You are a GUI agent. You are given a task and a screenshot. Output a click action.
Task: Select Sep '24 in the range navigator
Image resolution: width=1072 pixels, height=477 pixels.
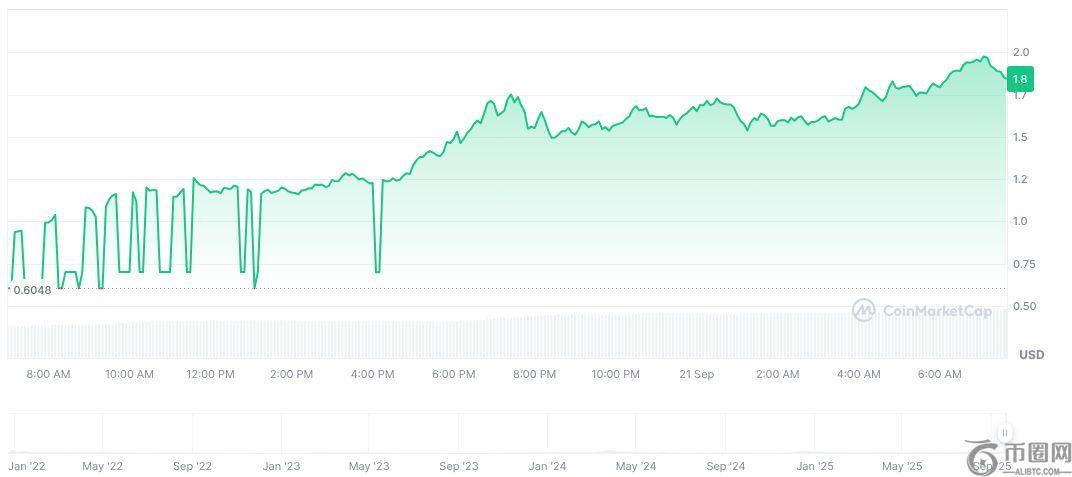point(725,466)
